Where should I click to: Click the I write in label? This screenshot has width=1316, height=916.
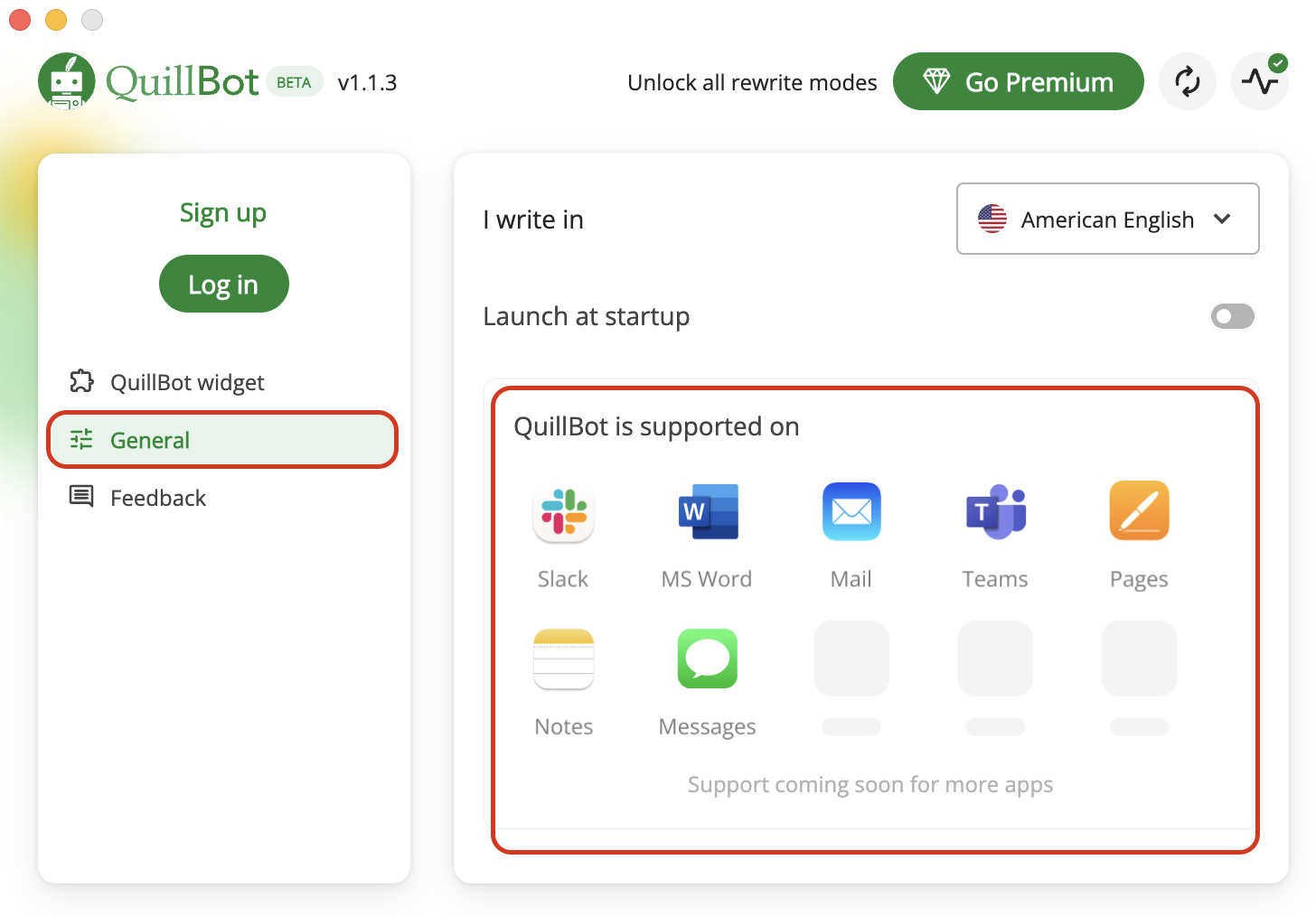[x=533, y=220]
